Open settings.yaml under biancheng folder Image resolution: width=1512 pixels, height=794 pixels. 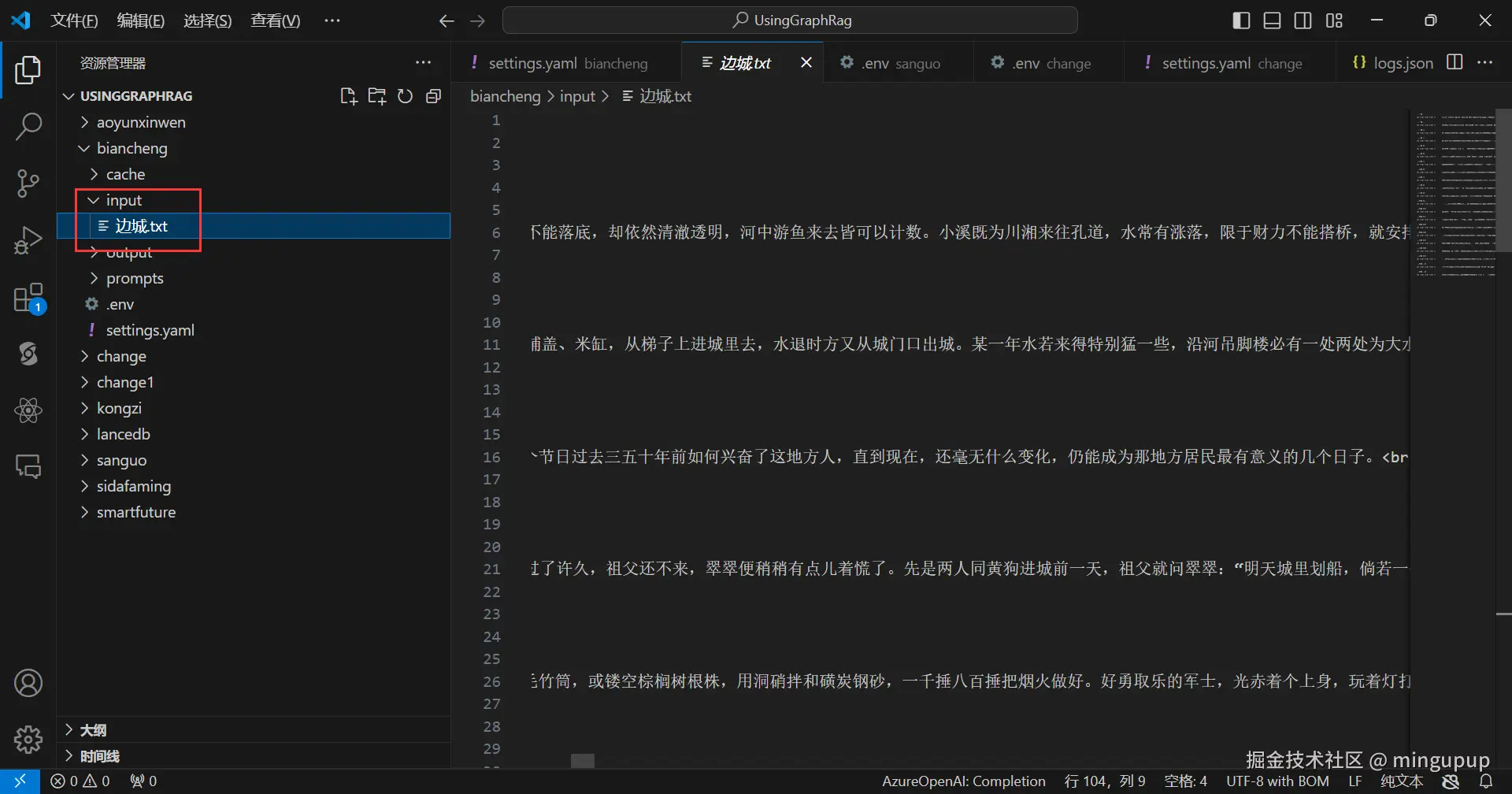coord(254,330)
